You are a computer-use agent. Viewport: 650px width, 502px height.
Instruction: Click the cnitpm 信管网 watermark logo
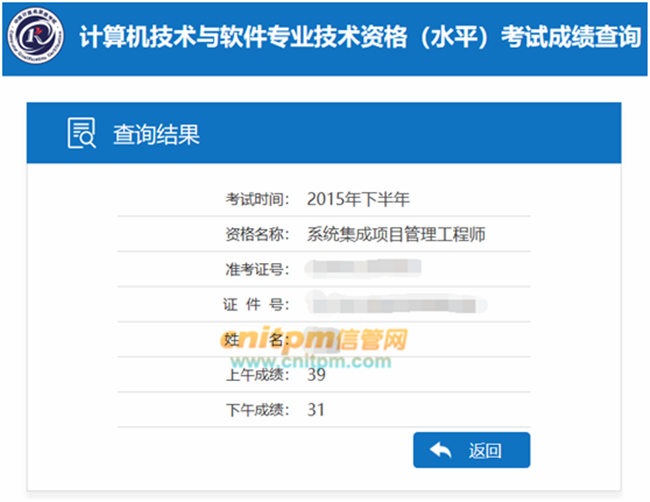314,340
